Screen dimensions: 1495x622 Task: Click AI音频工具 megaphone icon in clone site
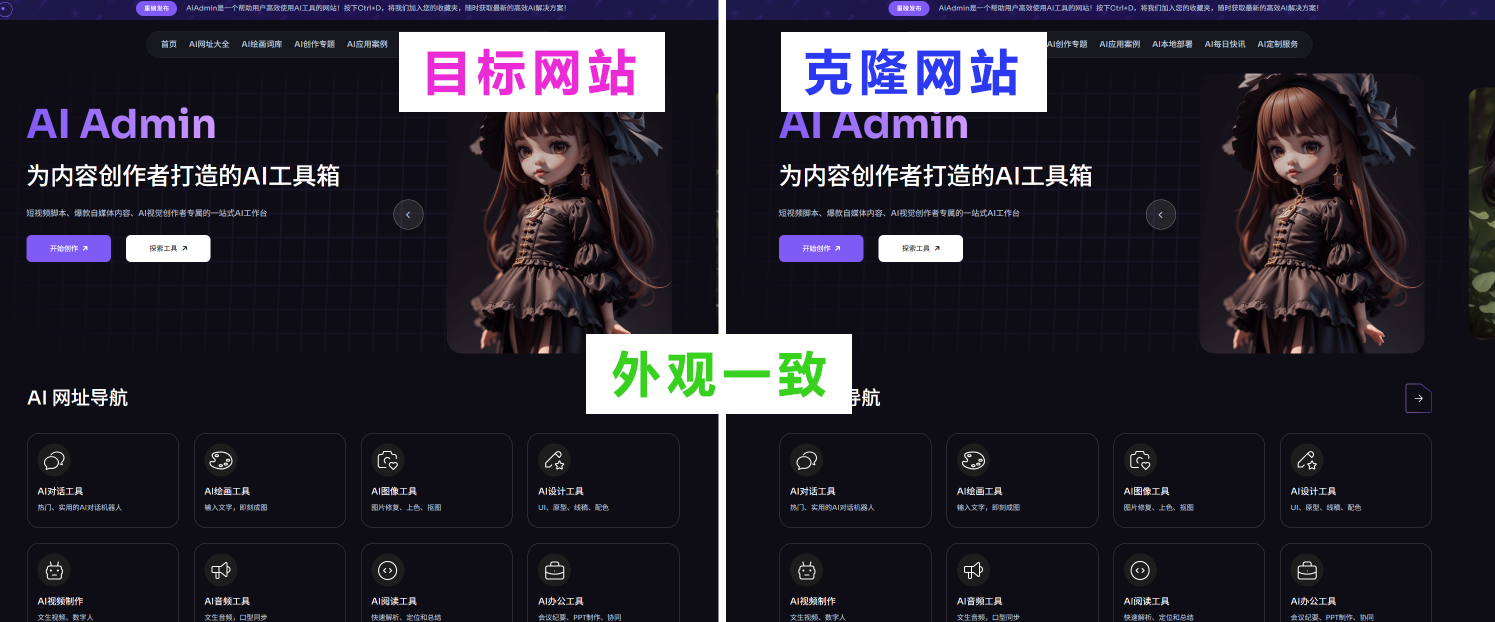pos(973,570)
